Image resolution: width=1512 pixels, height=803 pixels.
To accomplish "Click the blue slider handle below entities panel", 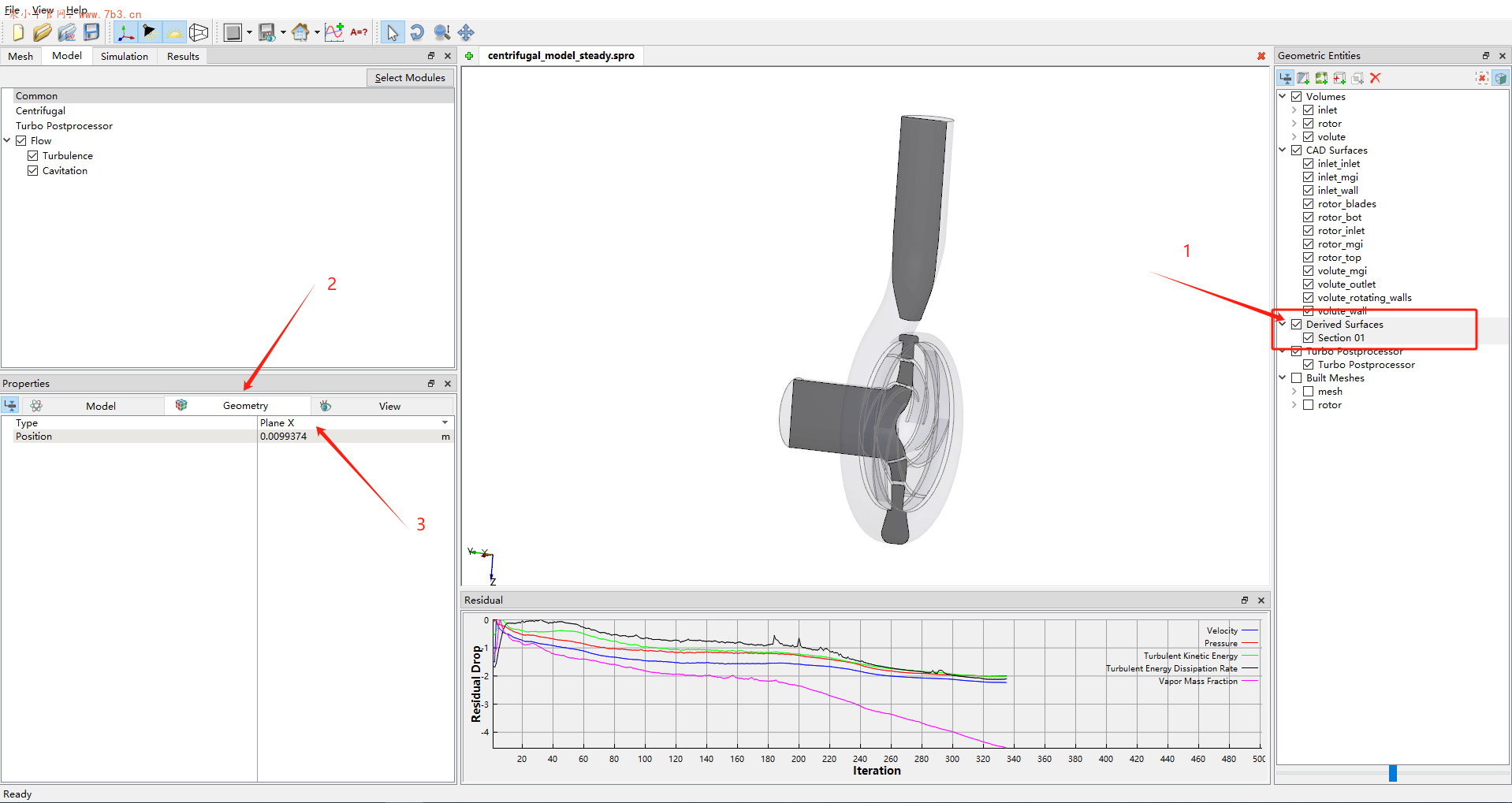I will click(1392, 773).
